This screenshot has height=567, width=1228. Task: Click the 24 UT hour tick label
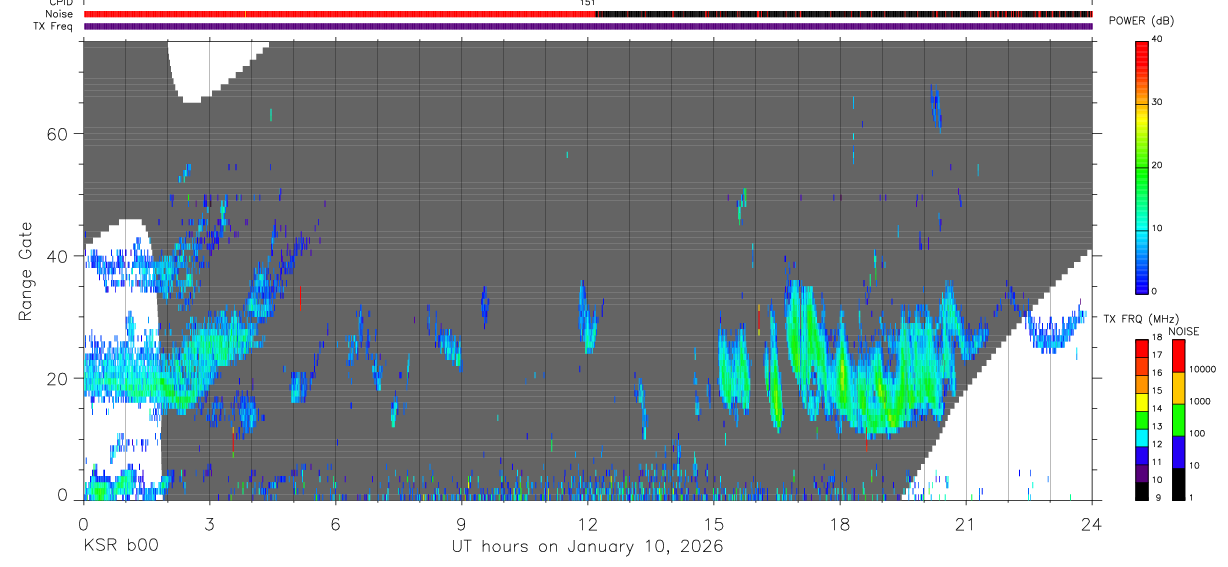point(1091,523)
